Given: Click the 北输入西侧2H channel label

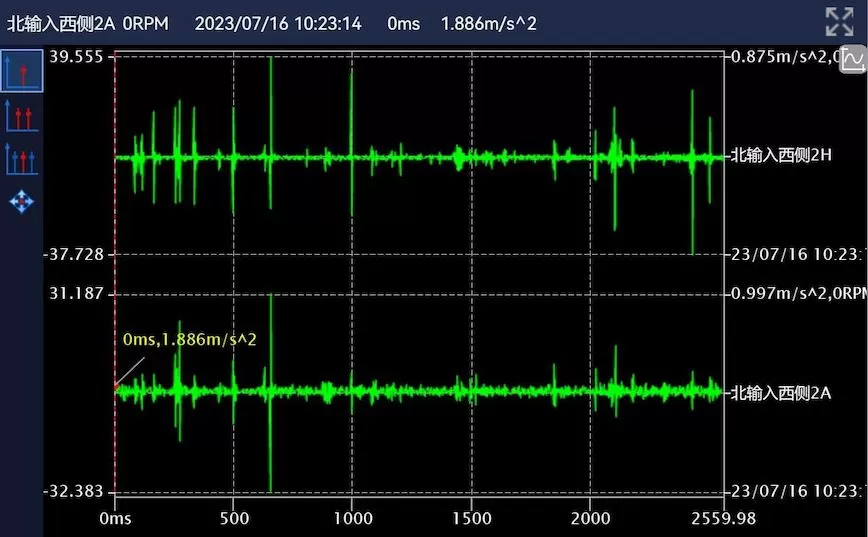Looking at the screenshot, I should [x=782, y=155].
